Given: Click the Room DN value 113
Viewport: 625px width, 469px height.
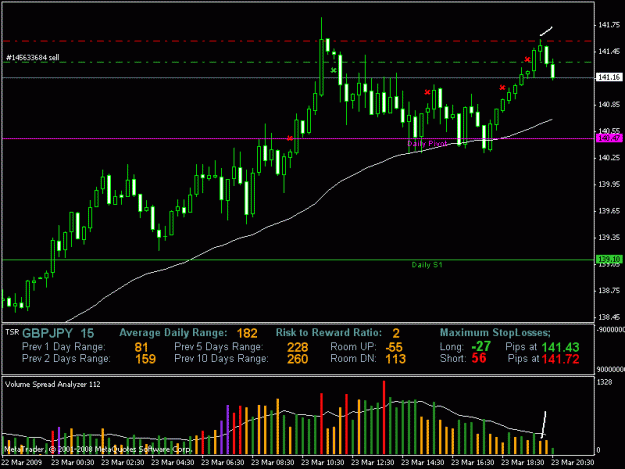Looking at the screenshot, I should (395, 359).
